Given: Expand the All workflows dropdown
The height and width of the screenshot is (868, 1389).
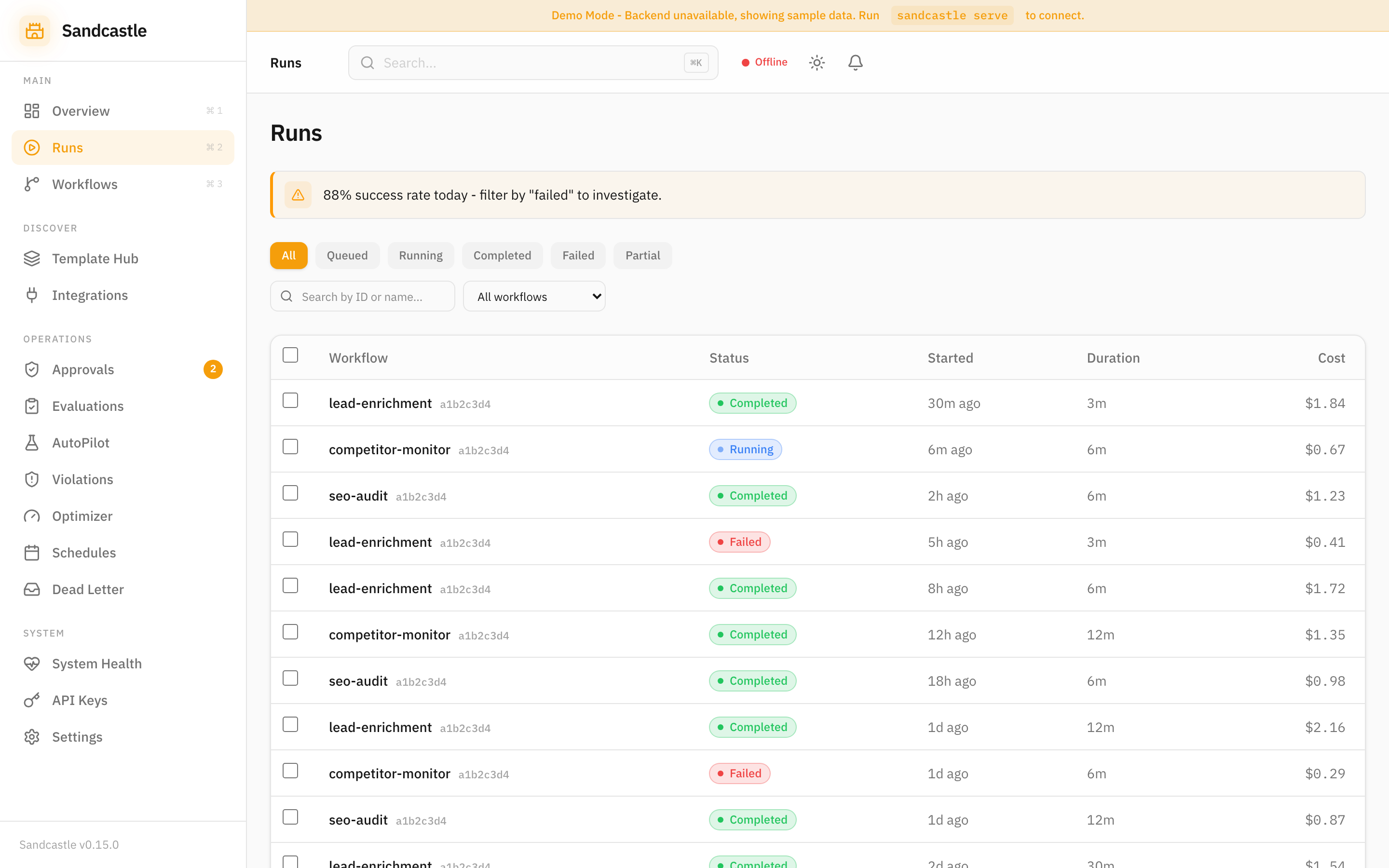Looking at the screenshot, I should click(x=534, y=297).
